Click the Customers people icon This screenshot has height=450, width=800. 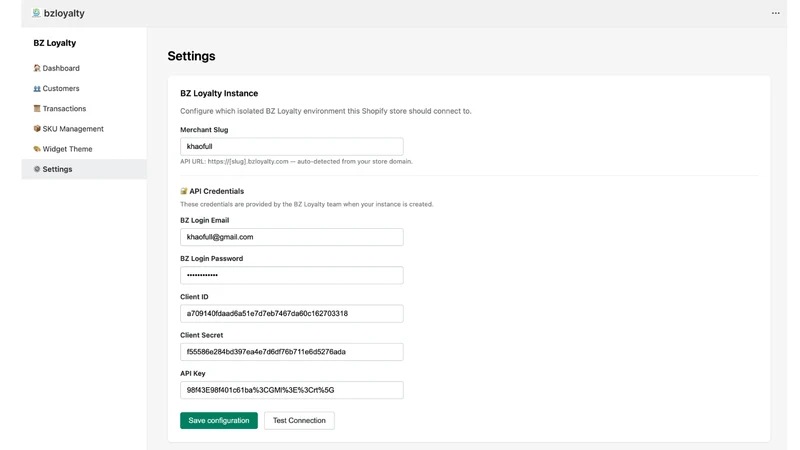(37, 88)
